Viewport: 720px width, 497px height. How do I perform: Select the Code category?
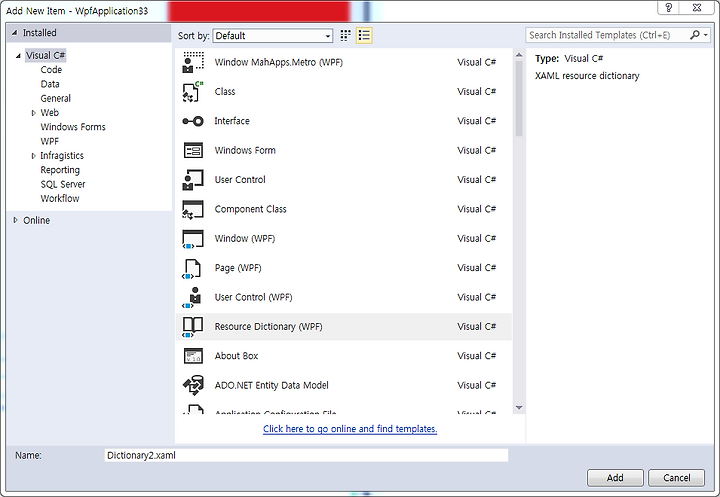pyautogui.click(x=51, y=70)
